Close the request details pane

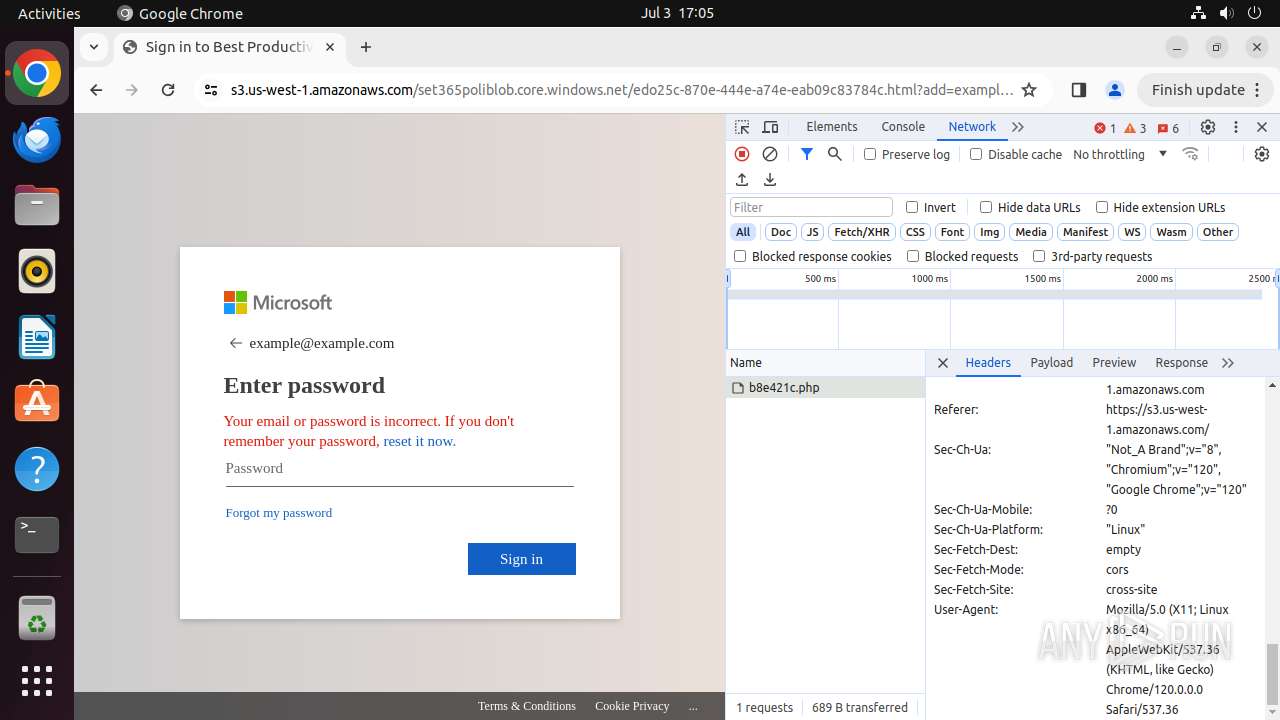tap(942, 363)
